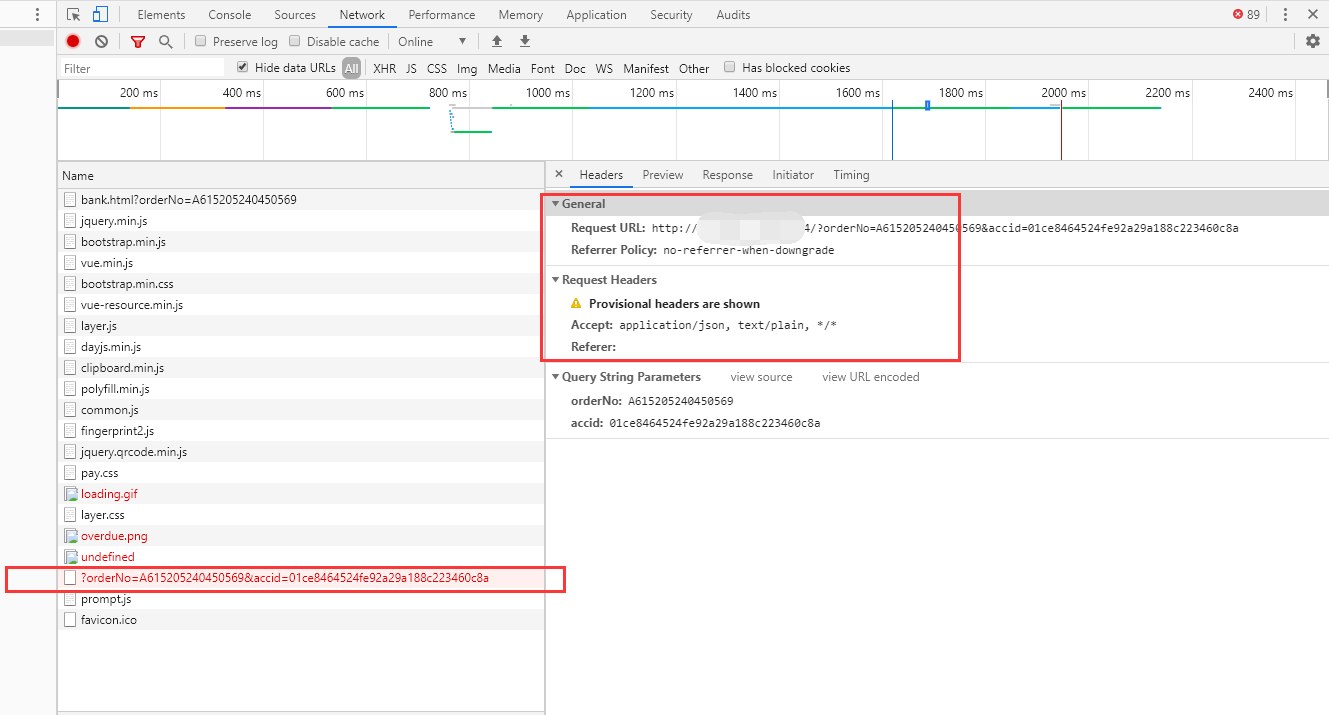Viewport: 1329px width, 715px height.
Task: Click the warning triangle icon
Action: 576,303
